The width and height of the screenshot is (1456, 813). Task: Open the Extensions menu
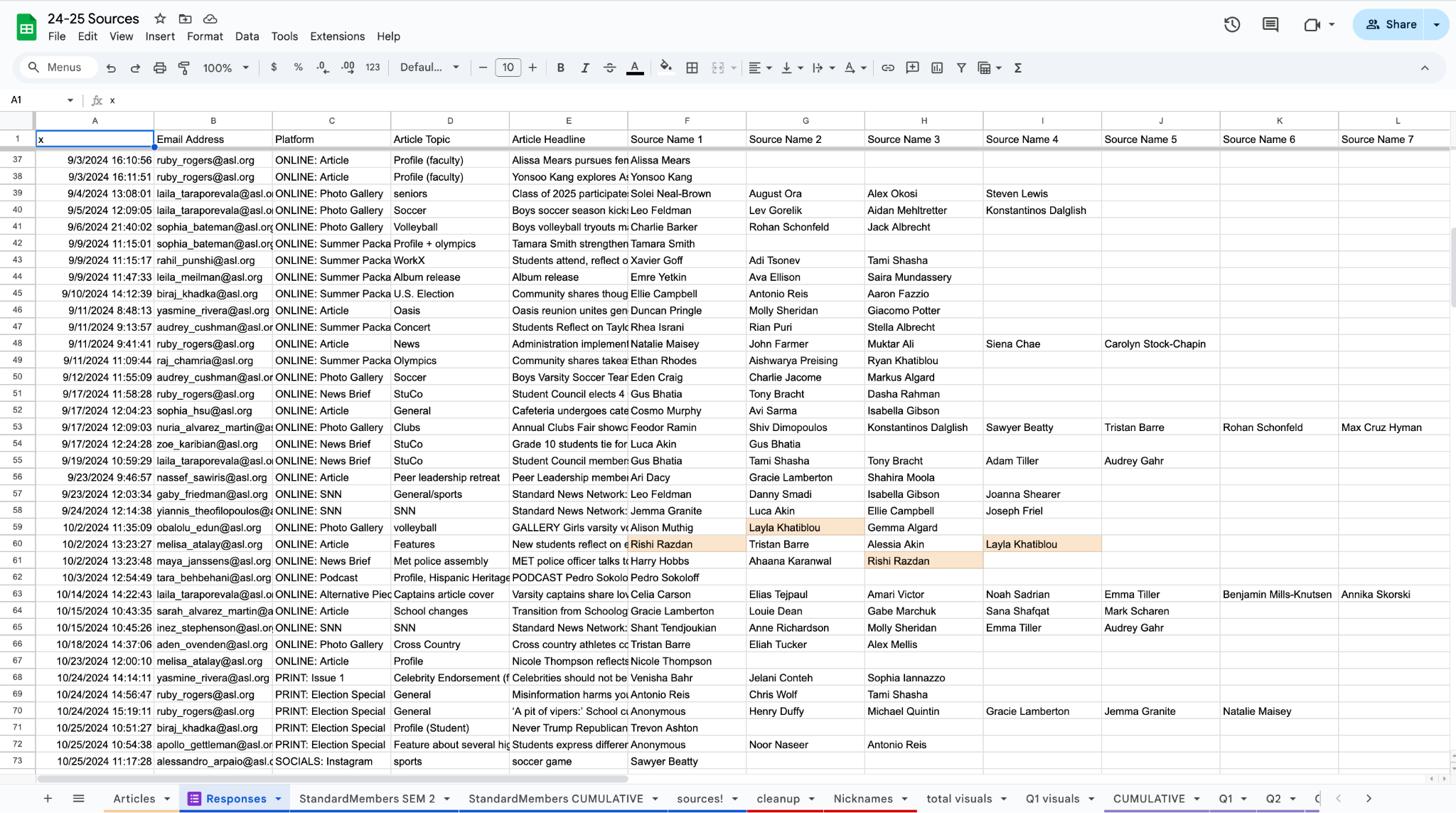coord(337,36)
